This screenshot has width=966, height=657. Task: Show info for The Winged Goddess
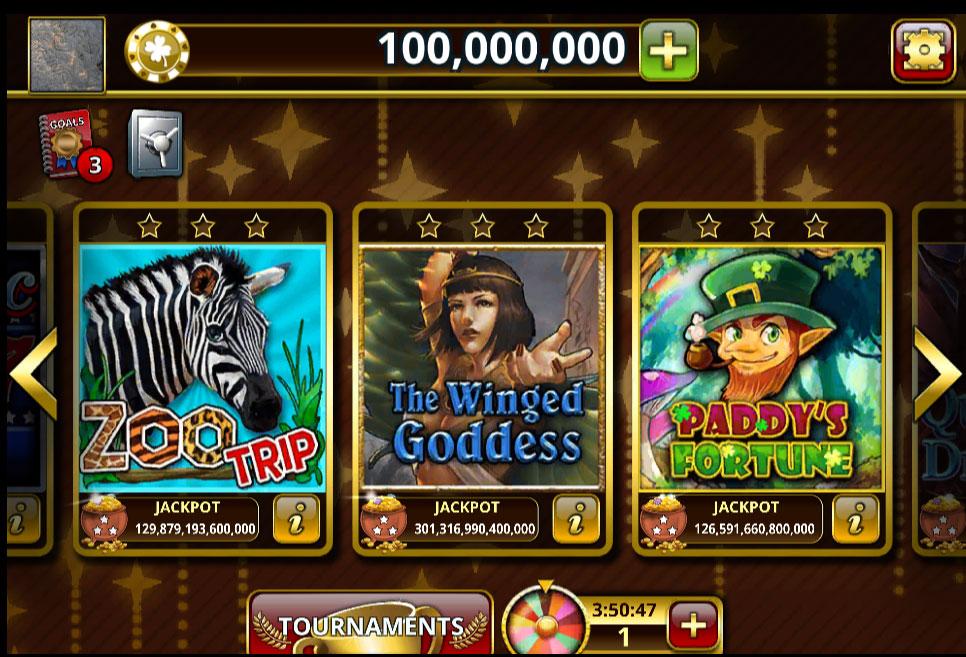pyautogui.click(x=576, y=520)
